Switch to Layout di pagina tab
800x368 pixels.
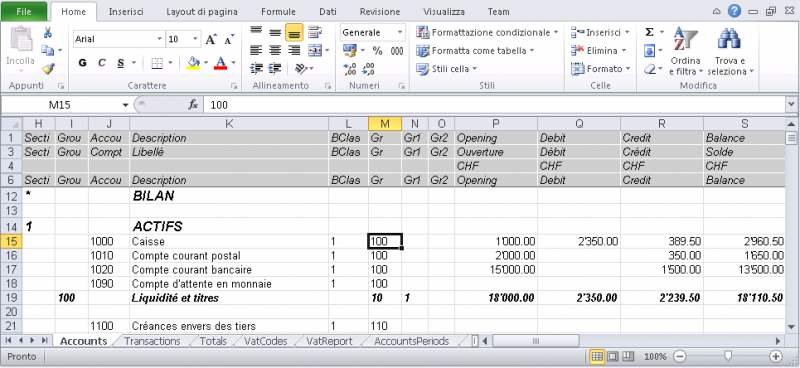(202, 11)
